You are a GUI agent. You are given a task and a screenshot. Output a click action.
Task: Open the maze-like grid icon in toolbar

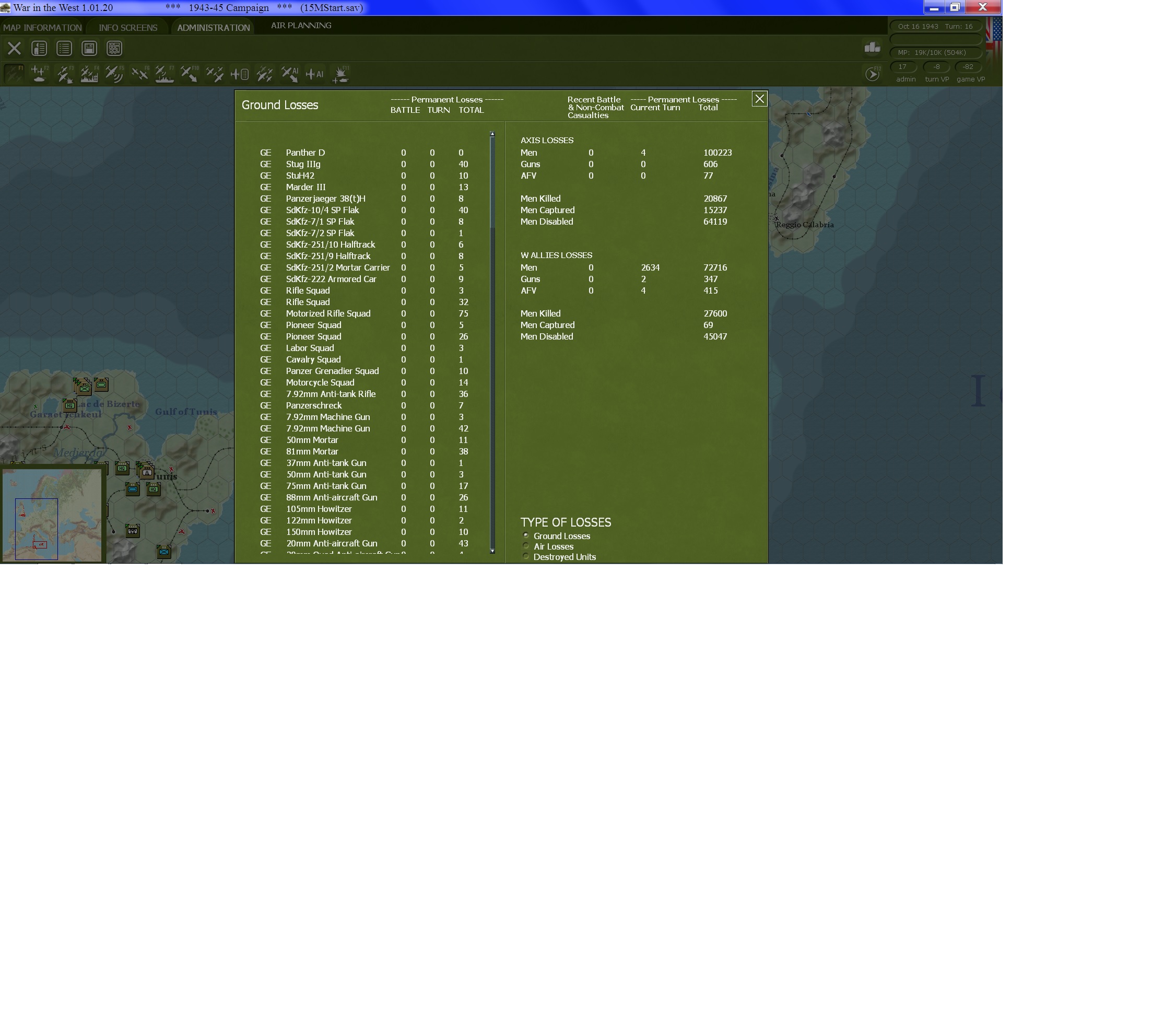click(x=114, y=49)
